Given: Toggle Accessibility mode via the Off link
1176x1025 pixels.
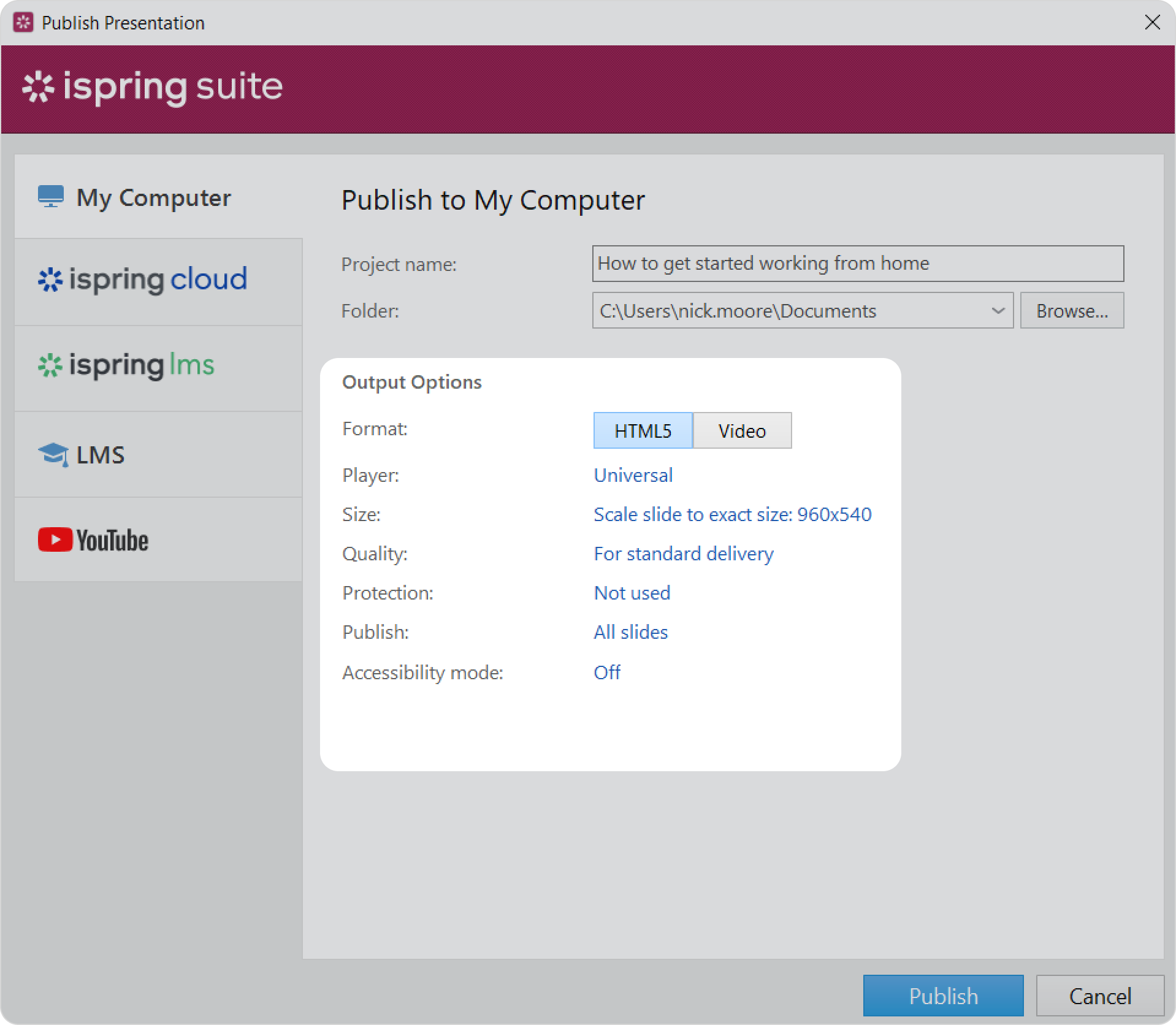Looking at the screenshot, I should click(607, 673).
